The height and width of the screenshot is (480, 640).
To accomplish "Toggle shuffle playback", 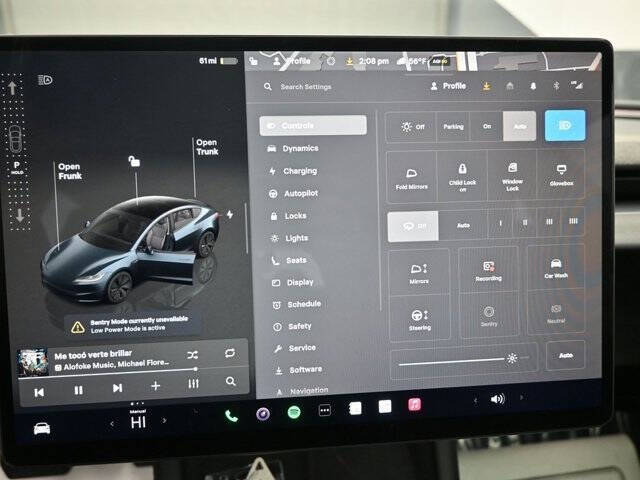I will pyautogui.click(x=192, y=355).
